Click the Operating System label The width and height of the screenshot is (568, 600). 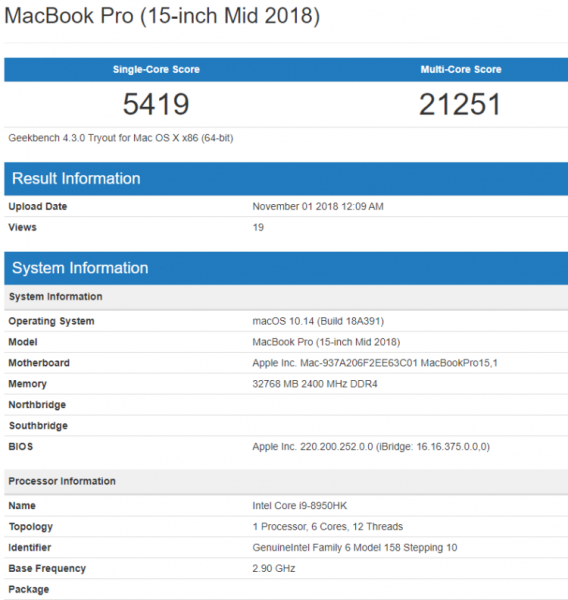[x=51, y=321]
